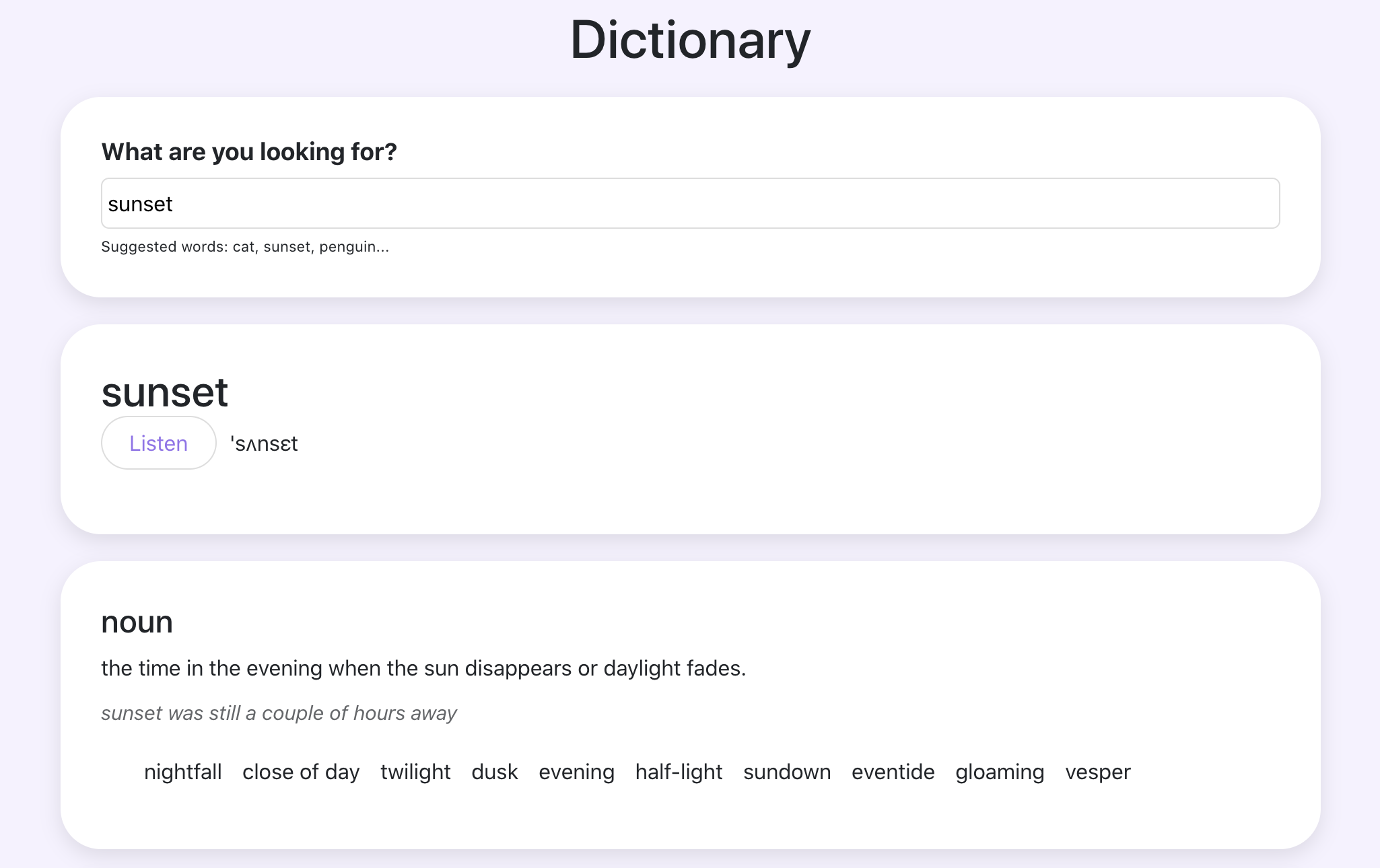Select the synonym 'half-light'

click(x=679, y=772)
